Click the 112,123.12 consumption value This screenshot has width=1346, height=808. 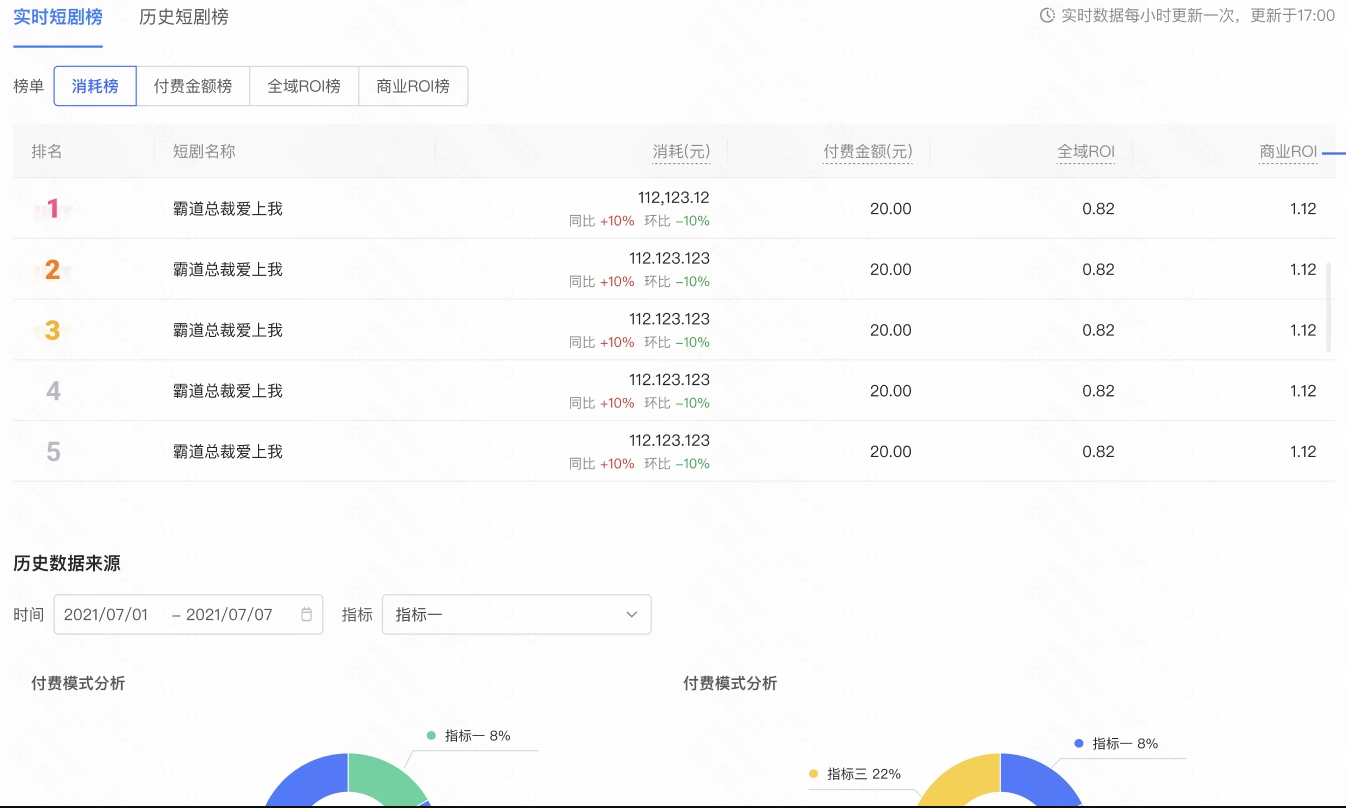click(x=674, y=198)
